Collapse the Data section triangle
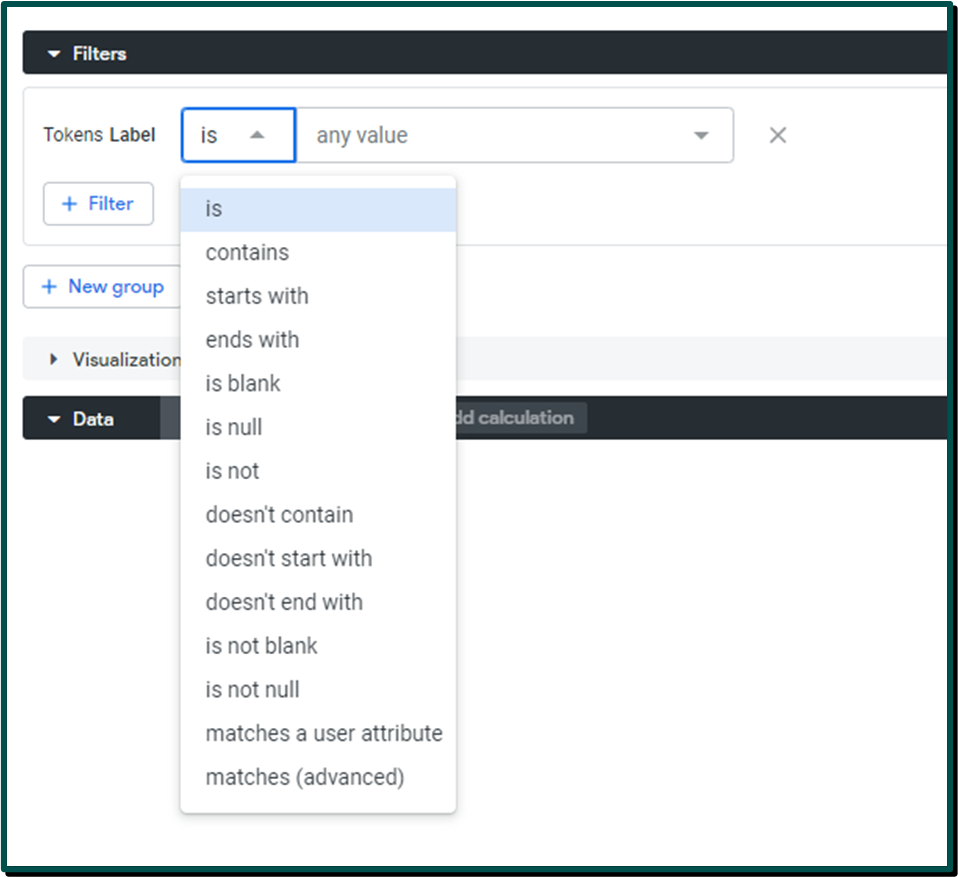Viewport: 958px width, 877px height. tap(53, 420)
